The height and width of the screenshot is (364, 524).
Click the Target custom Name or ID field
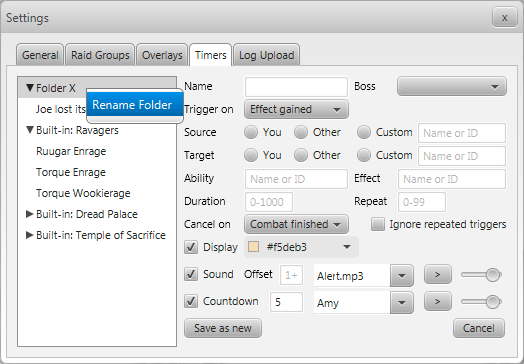click(x=462, y=156)
